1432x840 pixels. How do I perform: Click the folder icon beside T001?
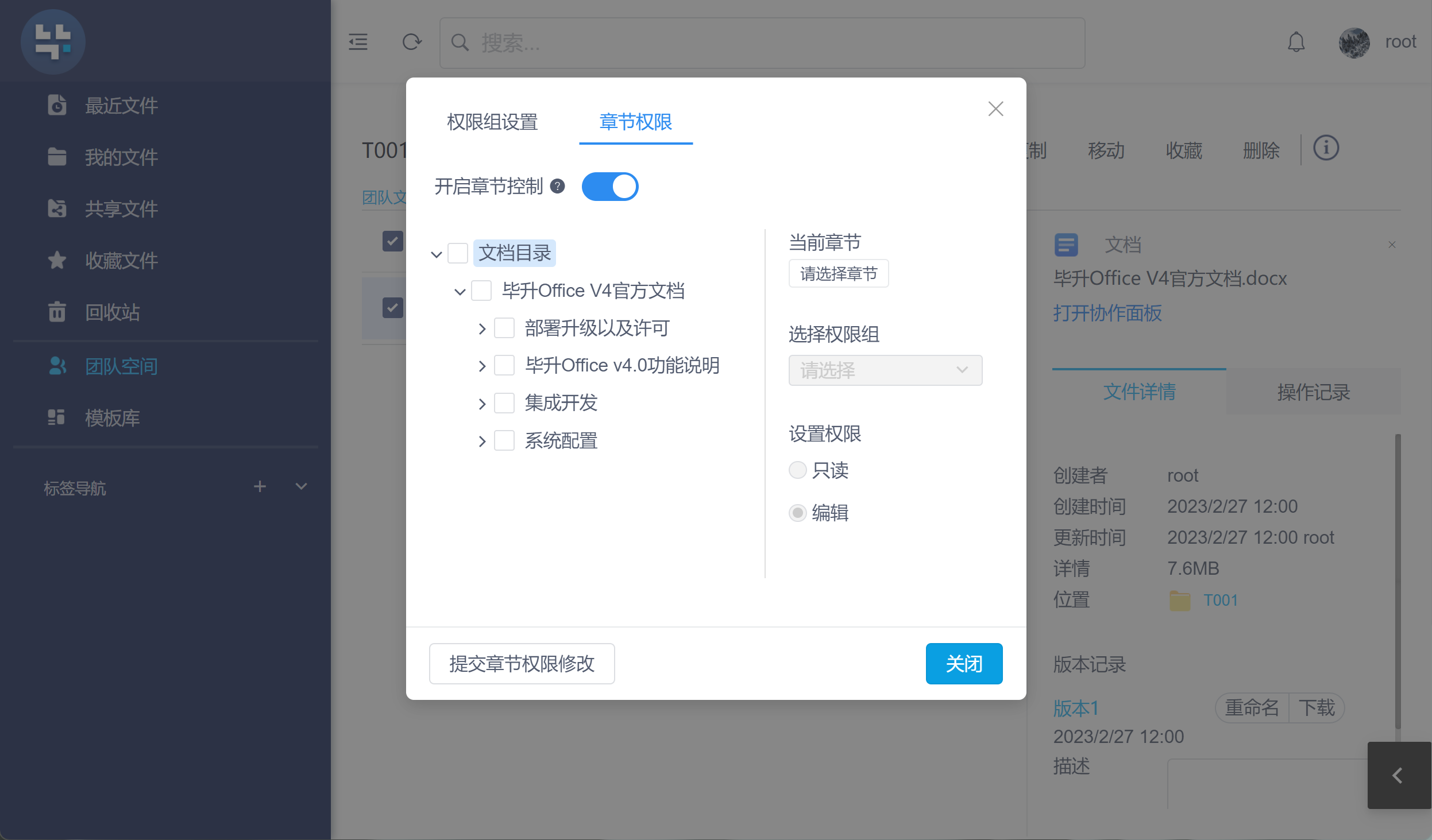(x=1180, y=601)
